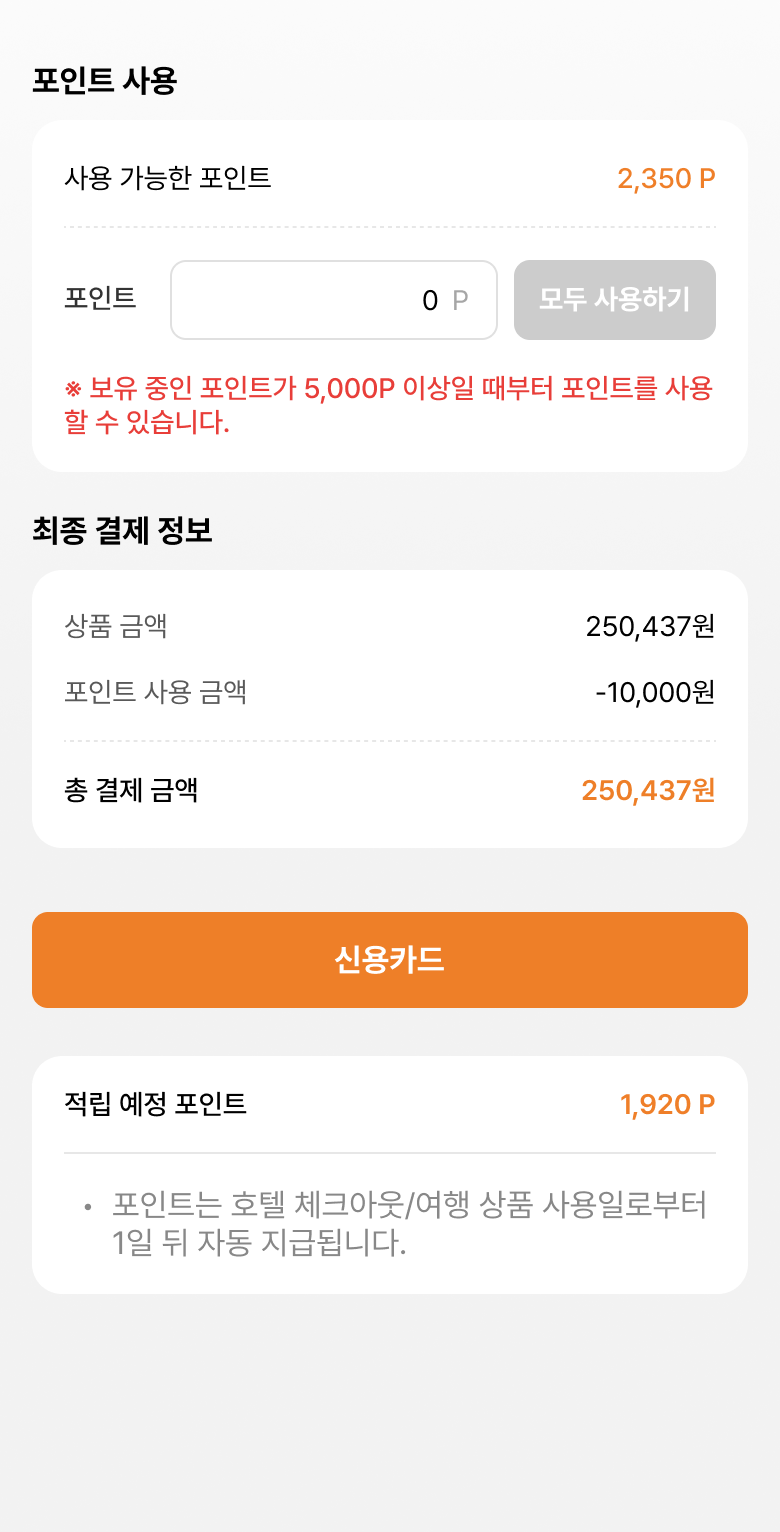Click the orange 250,437원 total amount

pos(648,791)
